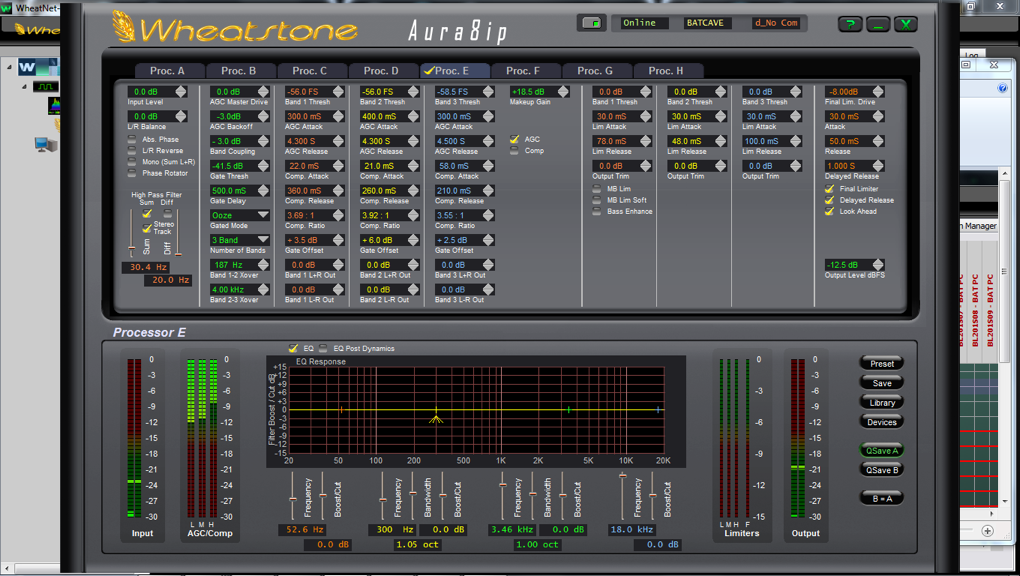Click the Save button
This screenshot has width=1020, height=576.
pos(882,383)
